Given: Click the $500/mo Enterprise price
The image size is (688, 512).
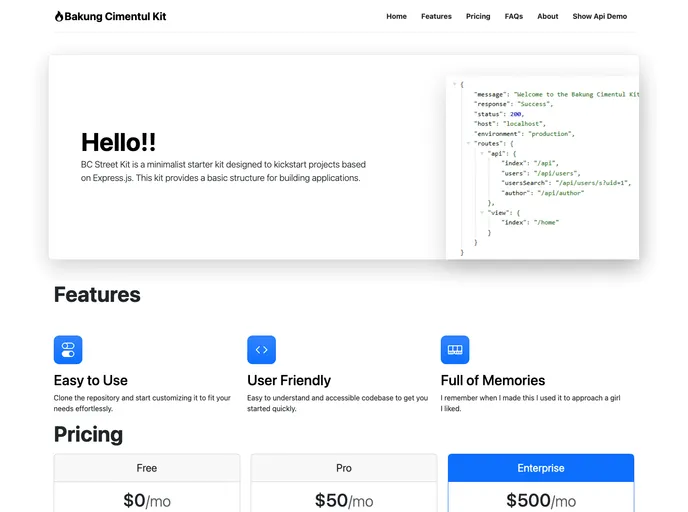Looking at the screenshot, I should tap(540, 501).
